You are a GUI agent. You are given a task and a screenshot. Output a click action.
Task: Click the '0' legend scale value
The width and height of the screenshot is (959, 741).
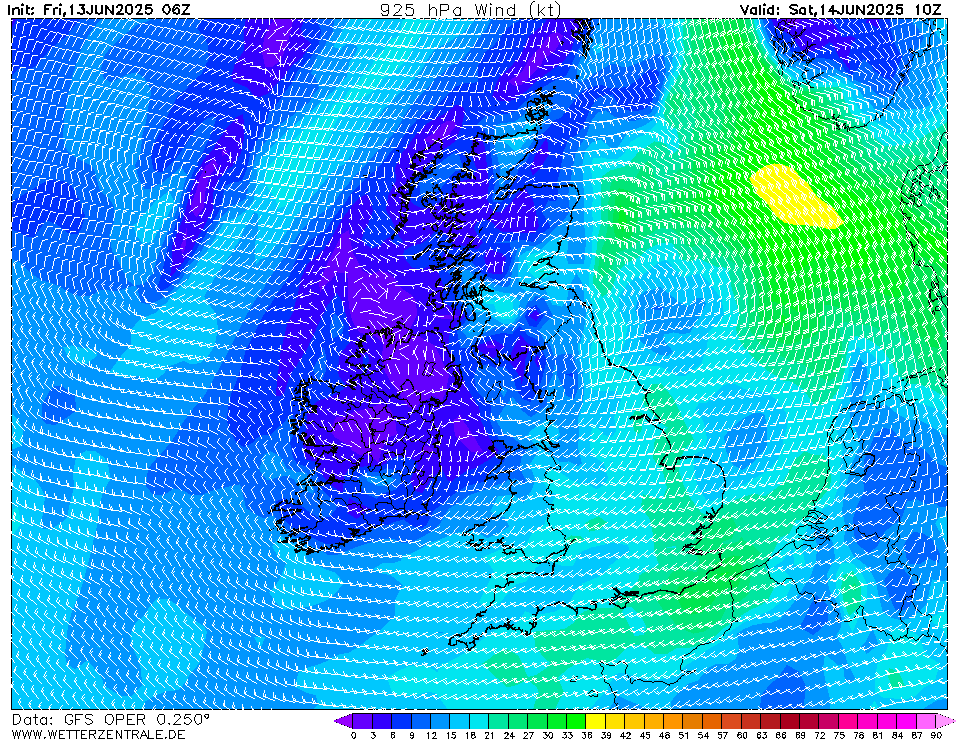point(354,735)
